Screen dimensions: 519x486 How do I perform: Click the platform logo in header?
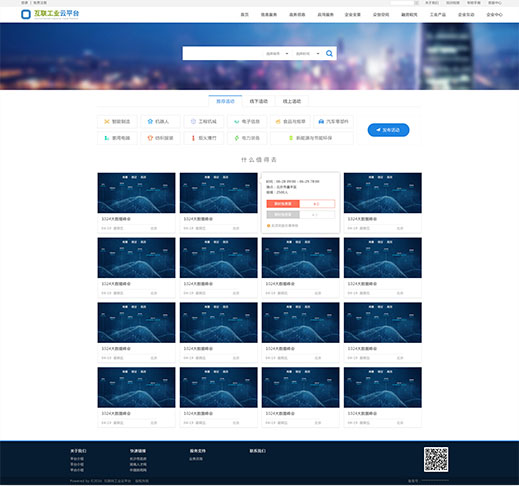pos(50,14)
